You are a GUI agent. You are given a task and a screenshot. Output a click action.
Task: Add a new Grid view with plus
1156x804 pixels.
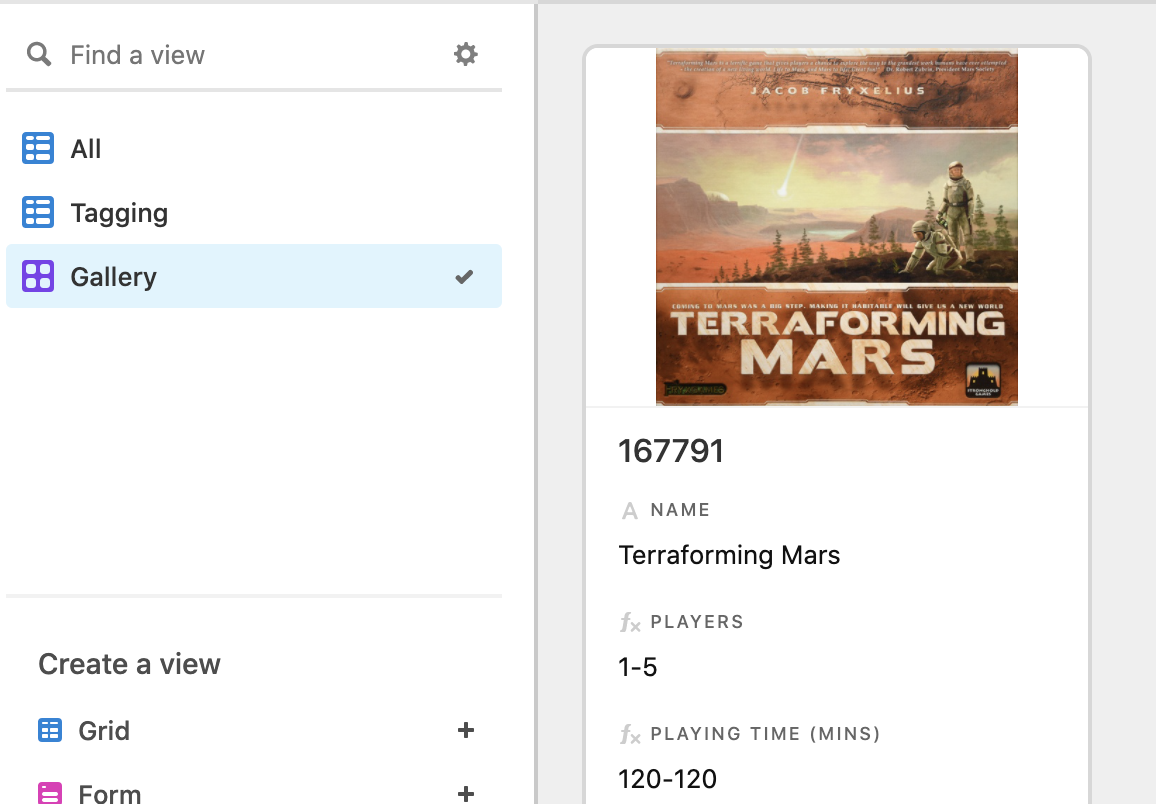click(x=465, y=731)
